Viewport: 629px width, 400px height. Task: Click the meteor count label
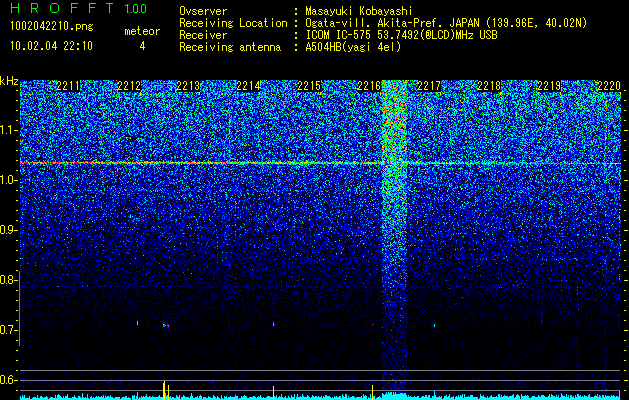142,31
